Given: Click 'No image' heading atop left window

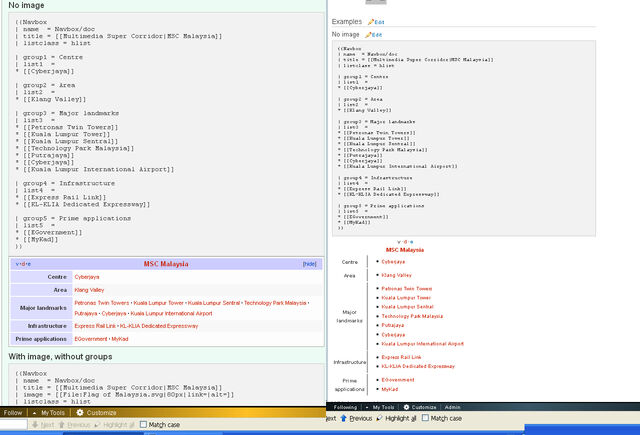Looking at the screenshot, I should point(27,5).
